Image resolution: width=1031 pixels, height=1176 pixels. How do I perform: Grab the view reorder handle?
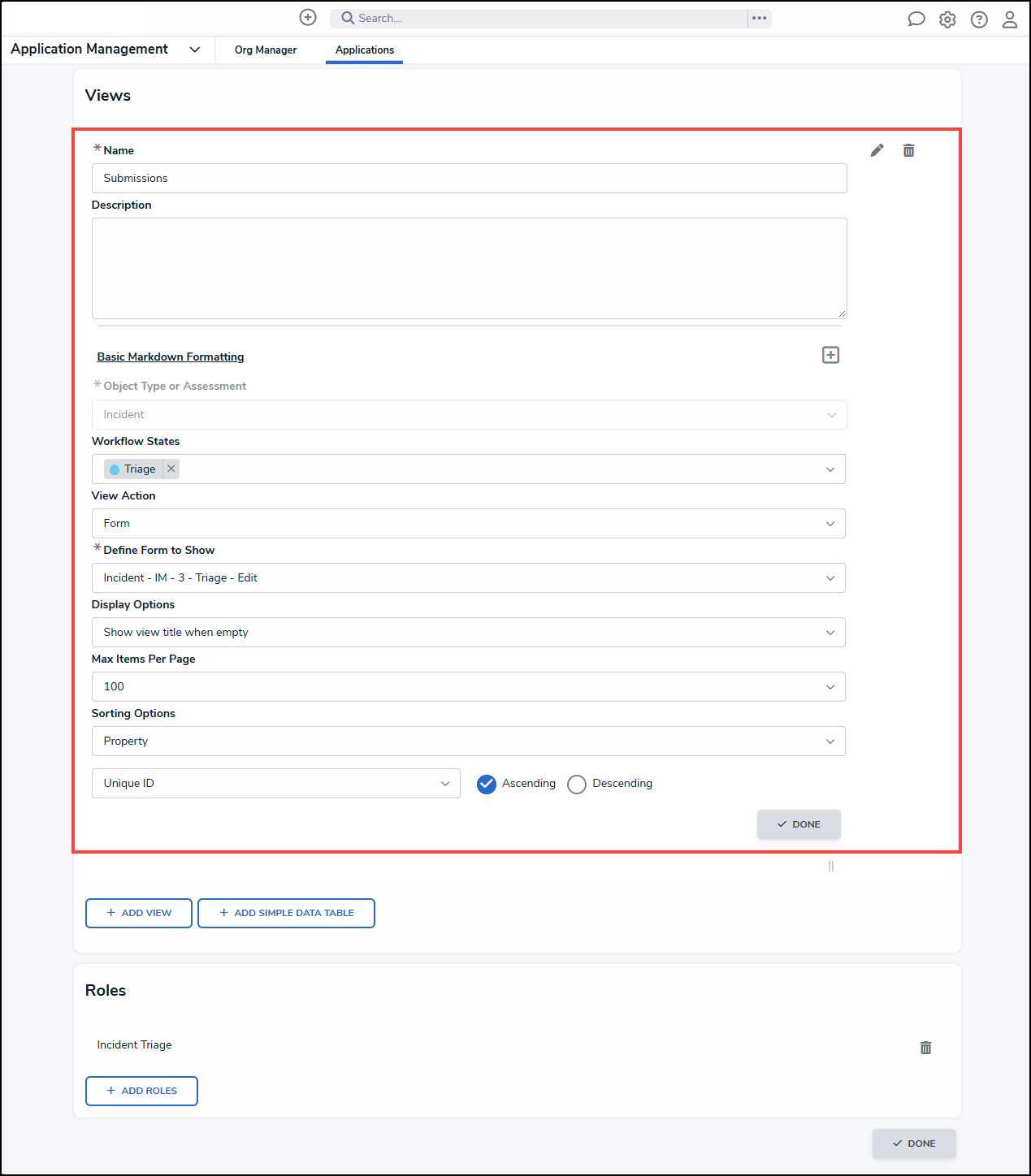831,867
